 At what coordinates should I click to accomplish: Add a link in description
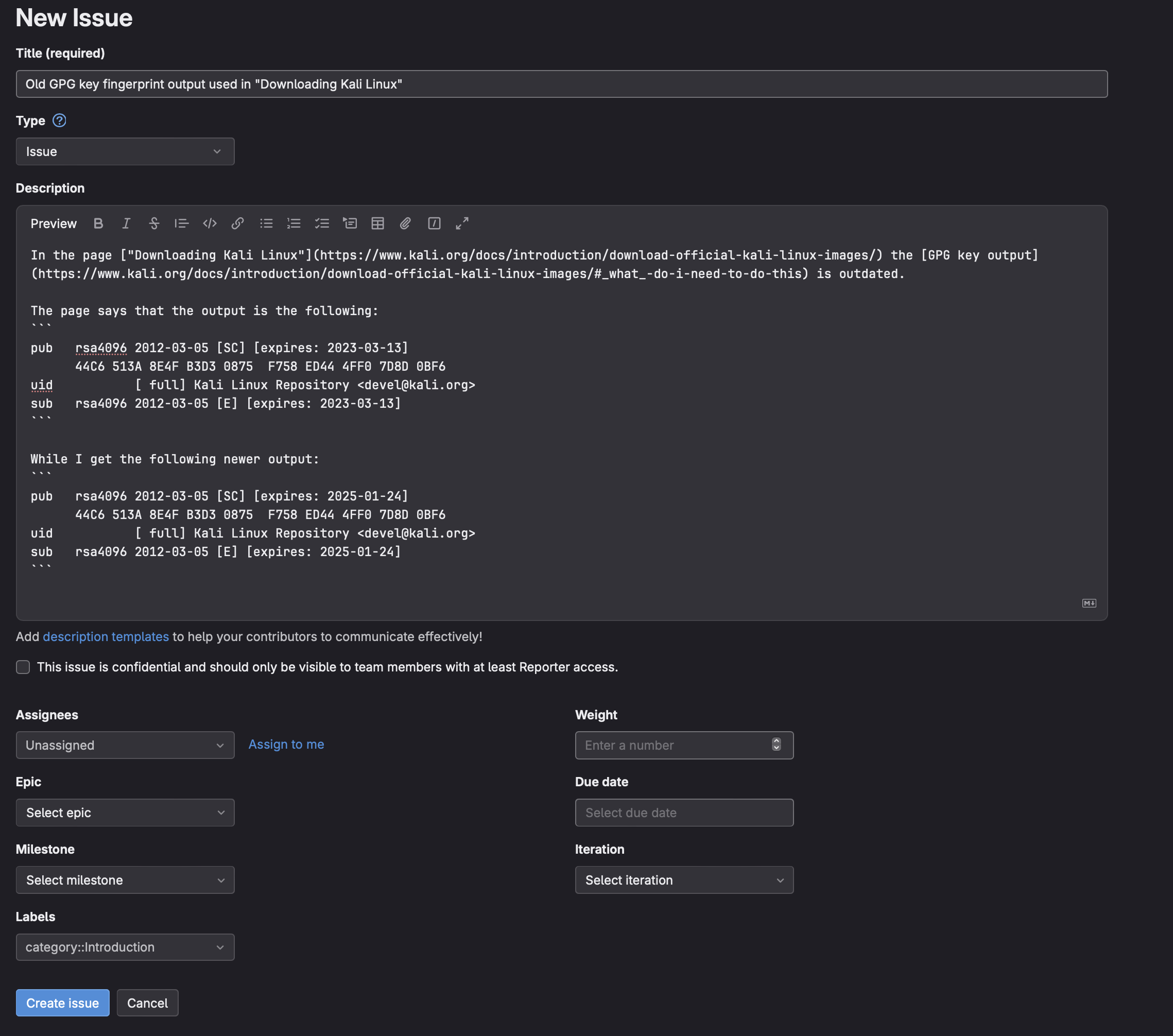(x=237, y=223)
